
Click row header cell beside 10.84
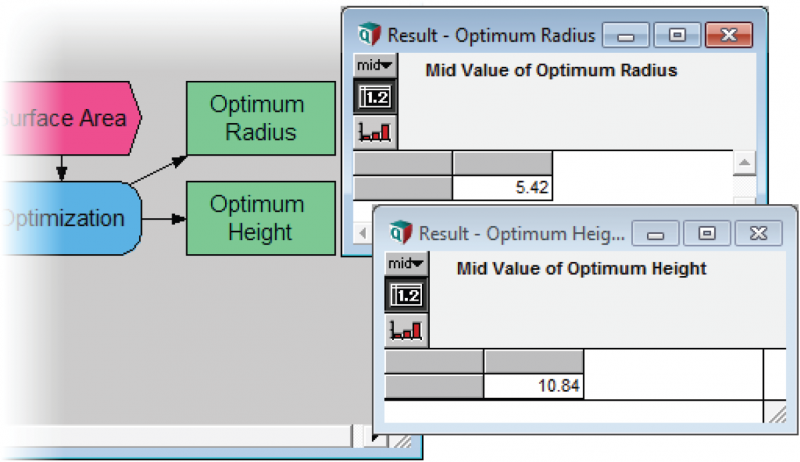[x=434, y=386]
